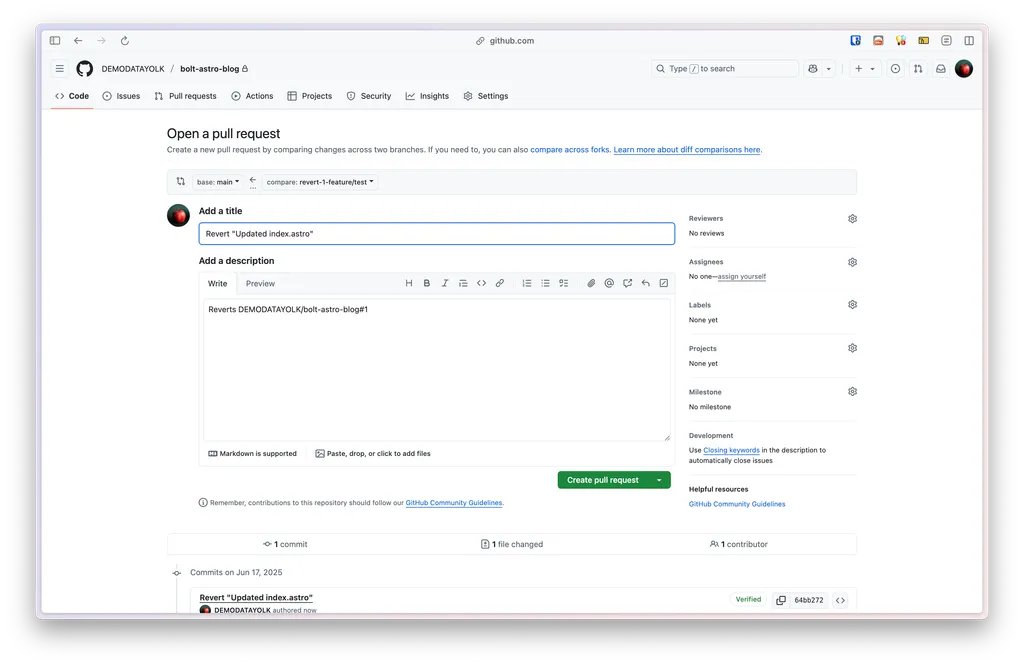Open the base: main branch dropdown

click(x=218, y=182)
